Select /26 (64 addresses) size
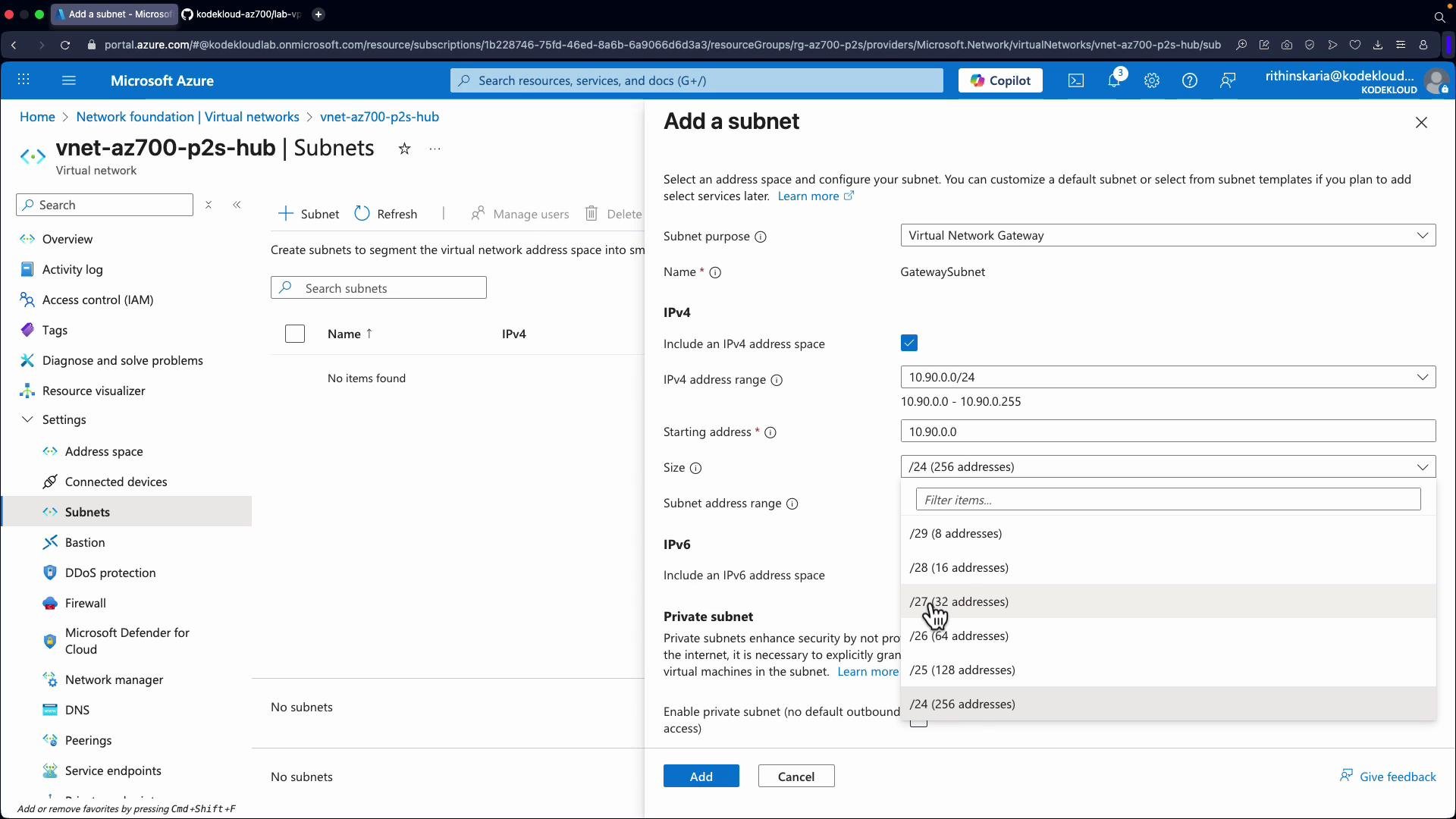This screenshot has width=1456, height=819. tap(1168, 635)
